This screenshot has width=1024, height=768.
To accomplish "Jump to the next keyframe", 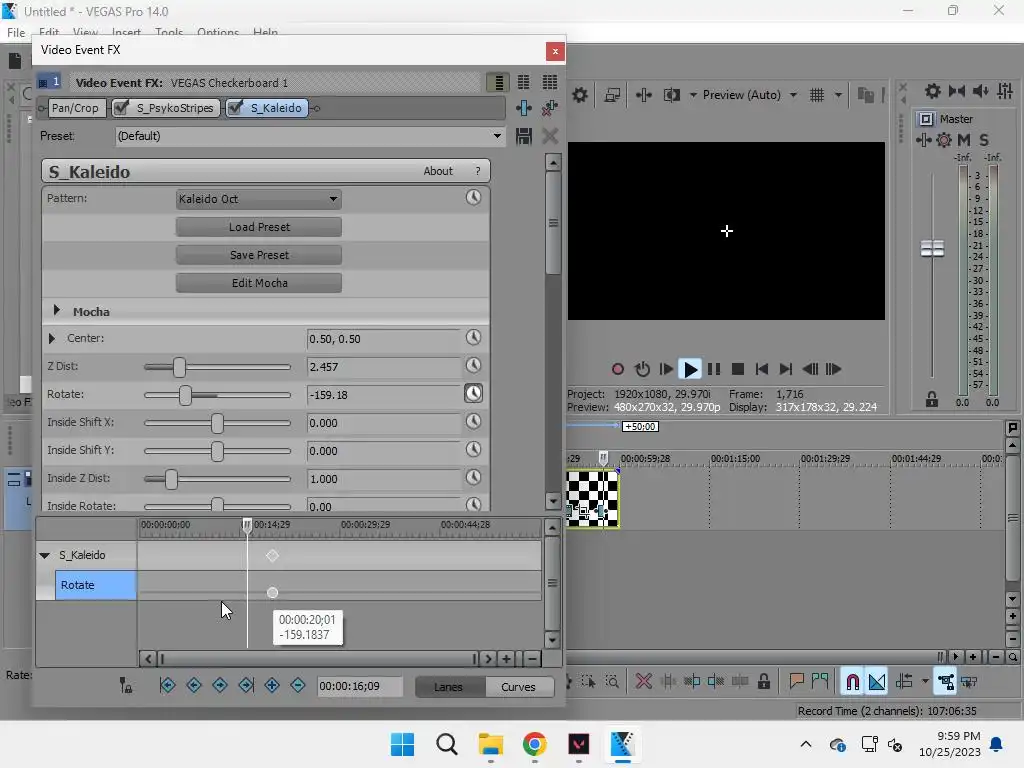I will pos(220,685).
